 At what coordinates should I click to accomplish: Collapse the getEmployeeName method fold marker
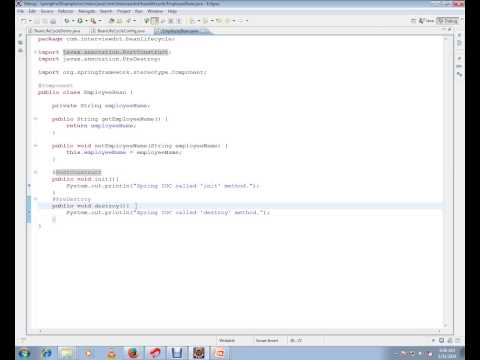35,119
